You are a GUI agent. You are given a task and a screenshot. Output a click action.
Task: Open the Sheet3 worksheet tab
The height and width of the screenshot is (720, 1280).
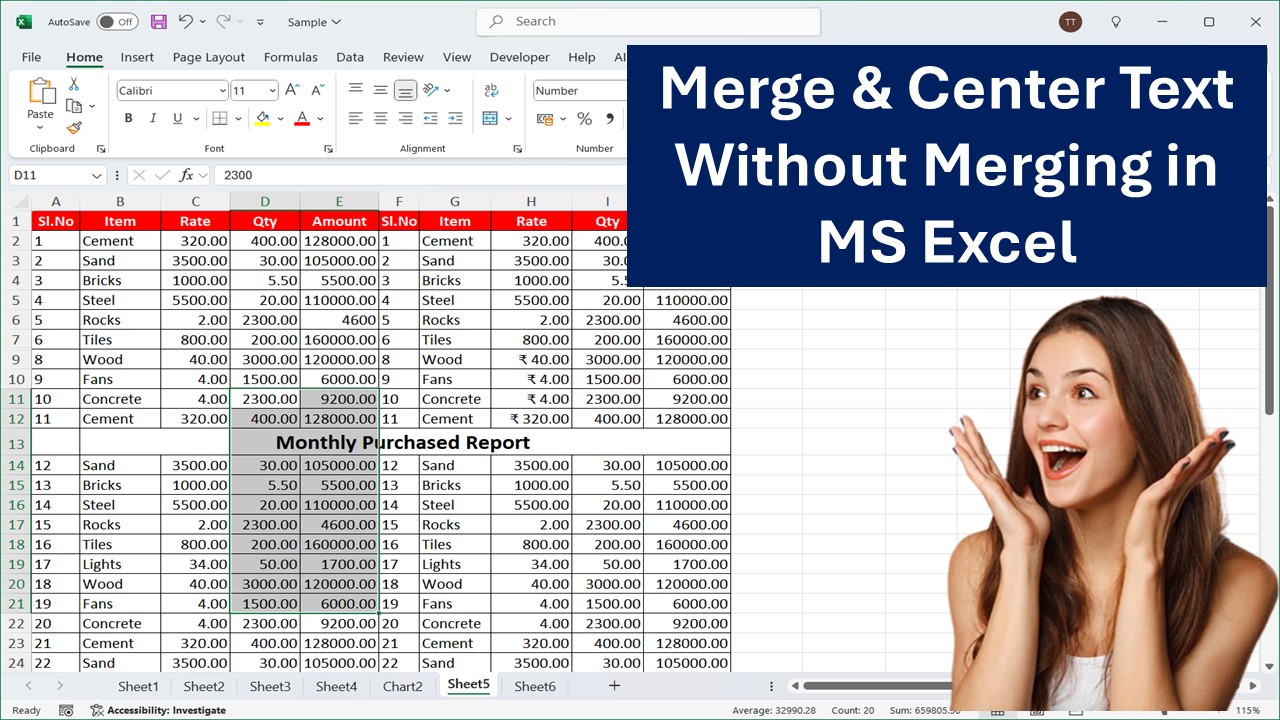tap(270, 686)
